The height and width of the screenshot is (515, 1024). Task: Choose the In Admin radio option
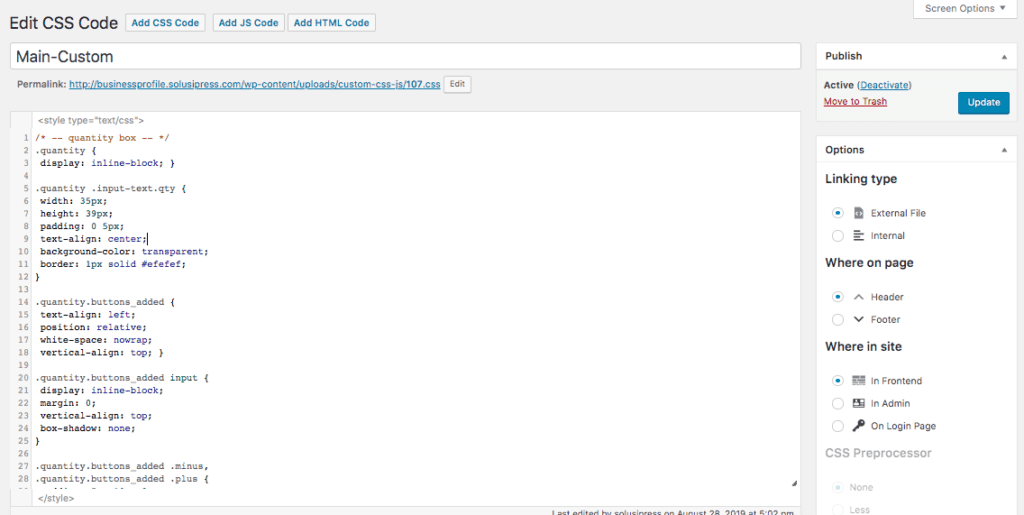tap(838, 403)
